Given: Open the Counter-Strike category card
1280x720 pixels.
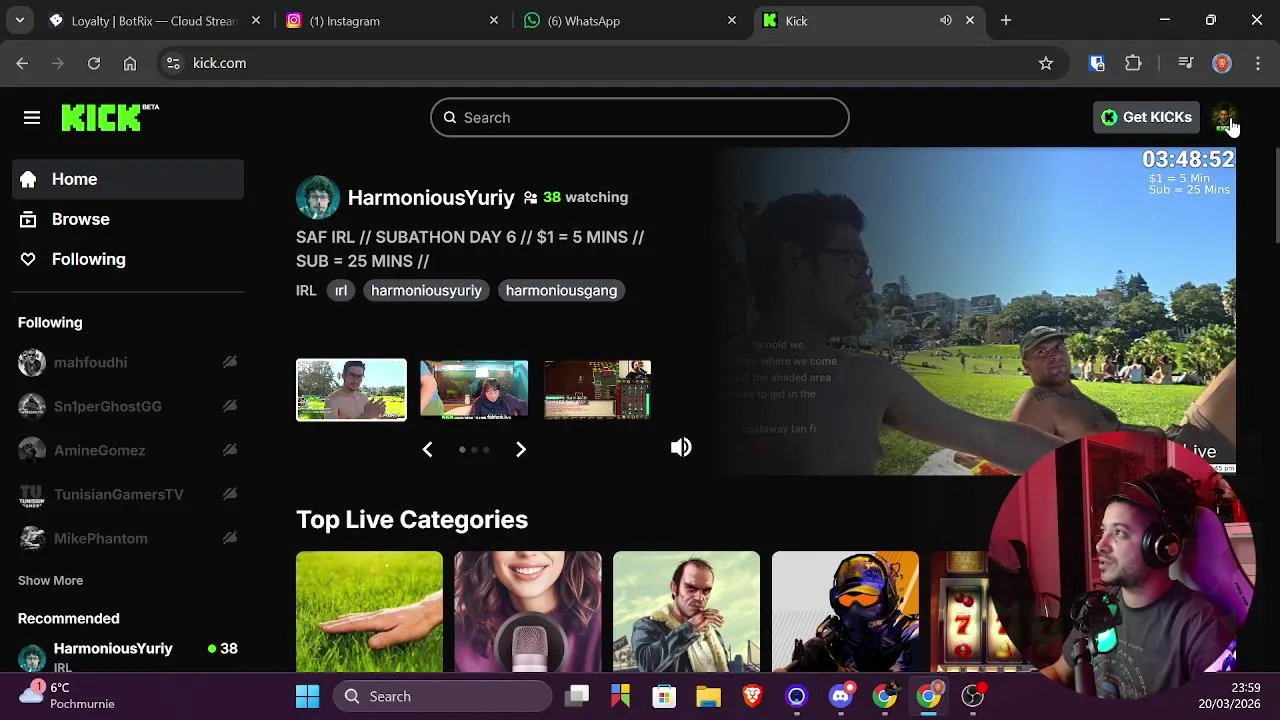Looking at the screenshot, I should (845, 611).
